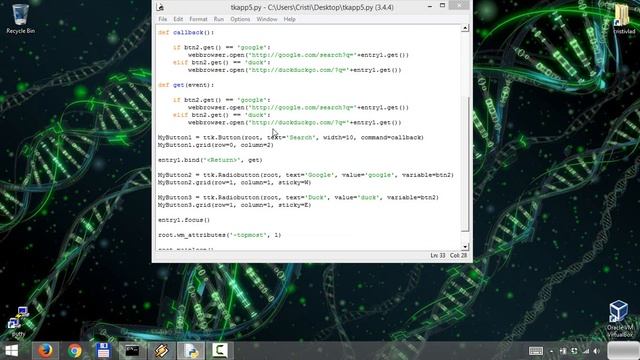
Task: Click the 'MyButton1 = ttk.Button' line
Action: coord(291,138)
